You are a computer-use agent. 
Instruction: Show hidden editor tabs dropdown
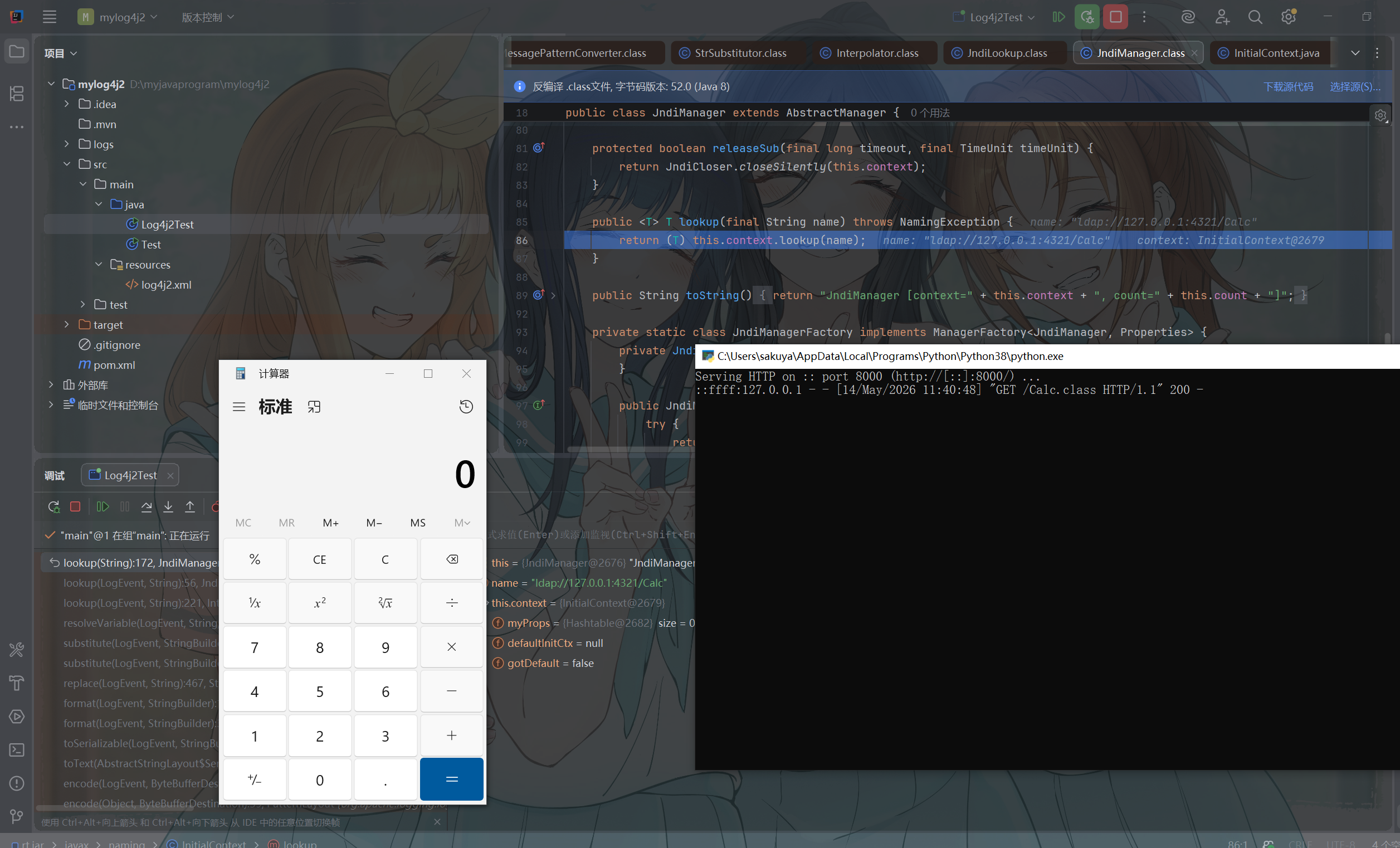[x=1355, y=53]
